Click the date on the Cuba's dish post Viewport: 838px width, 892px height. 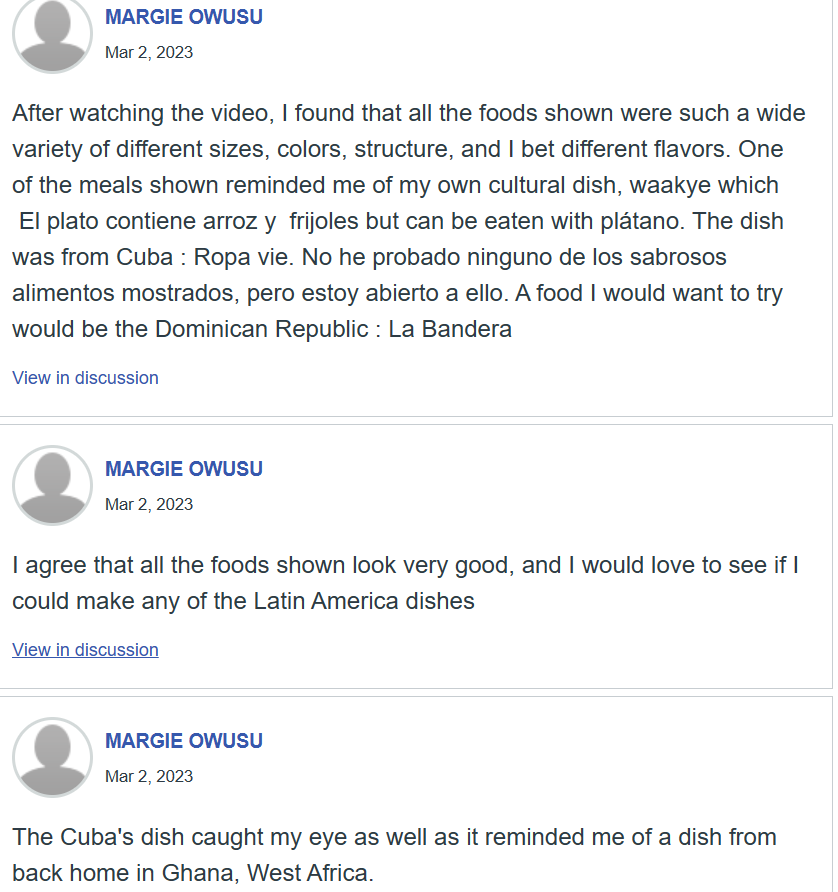[149, 776]
